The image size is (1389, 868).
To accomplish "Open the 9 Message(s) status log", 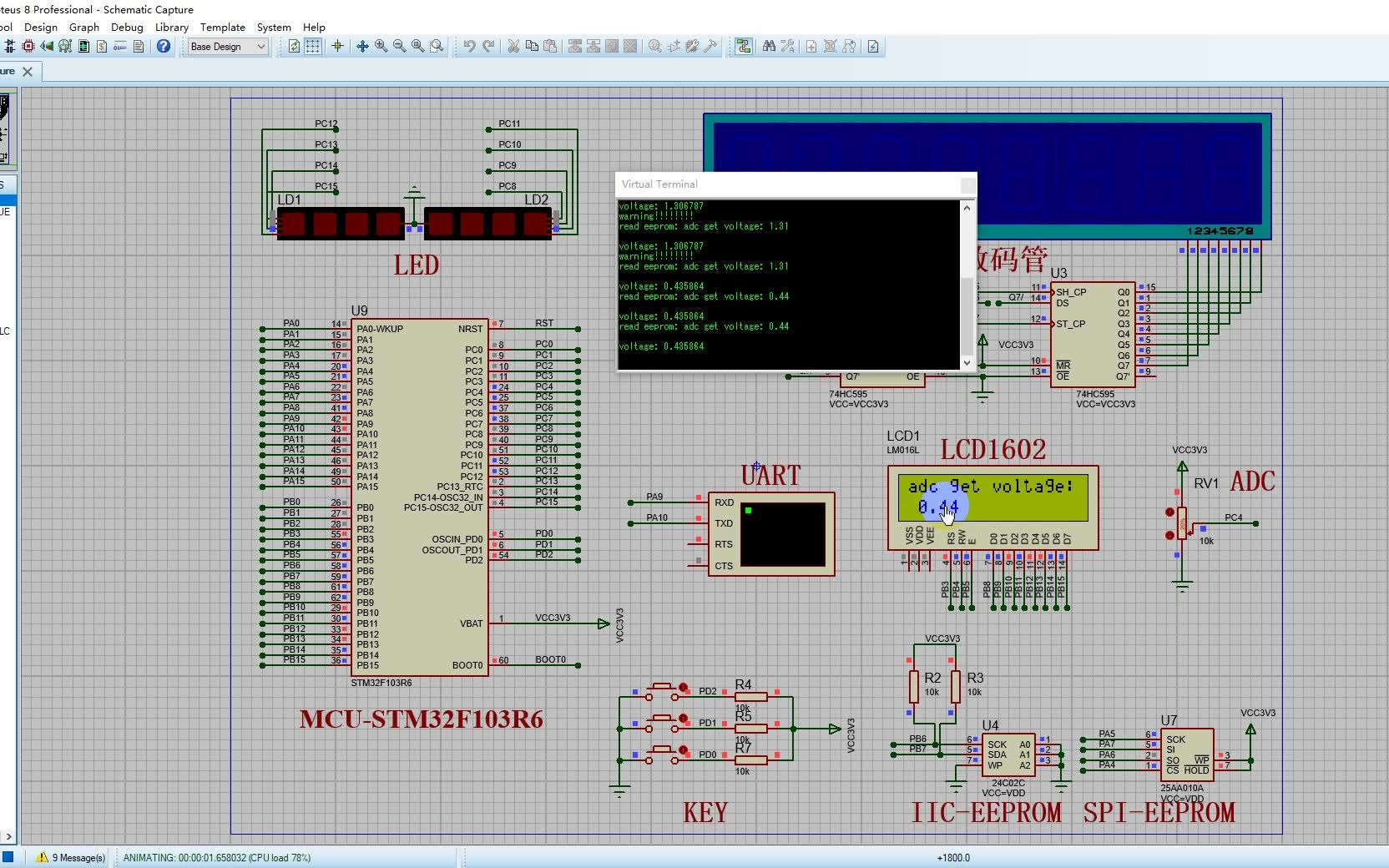I will click(x=72, y=857).
